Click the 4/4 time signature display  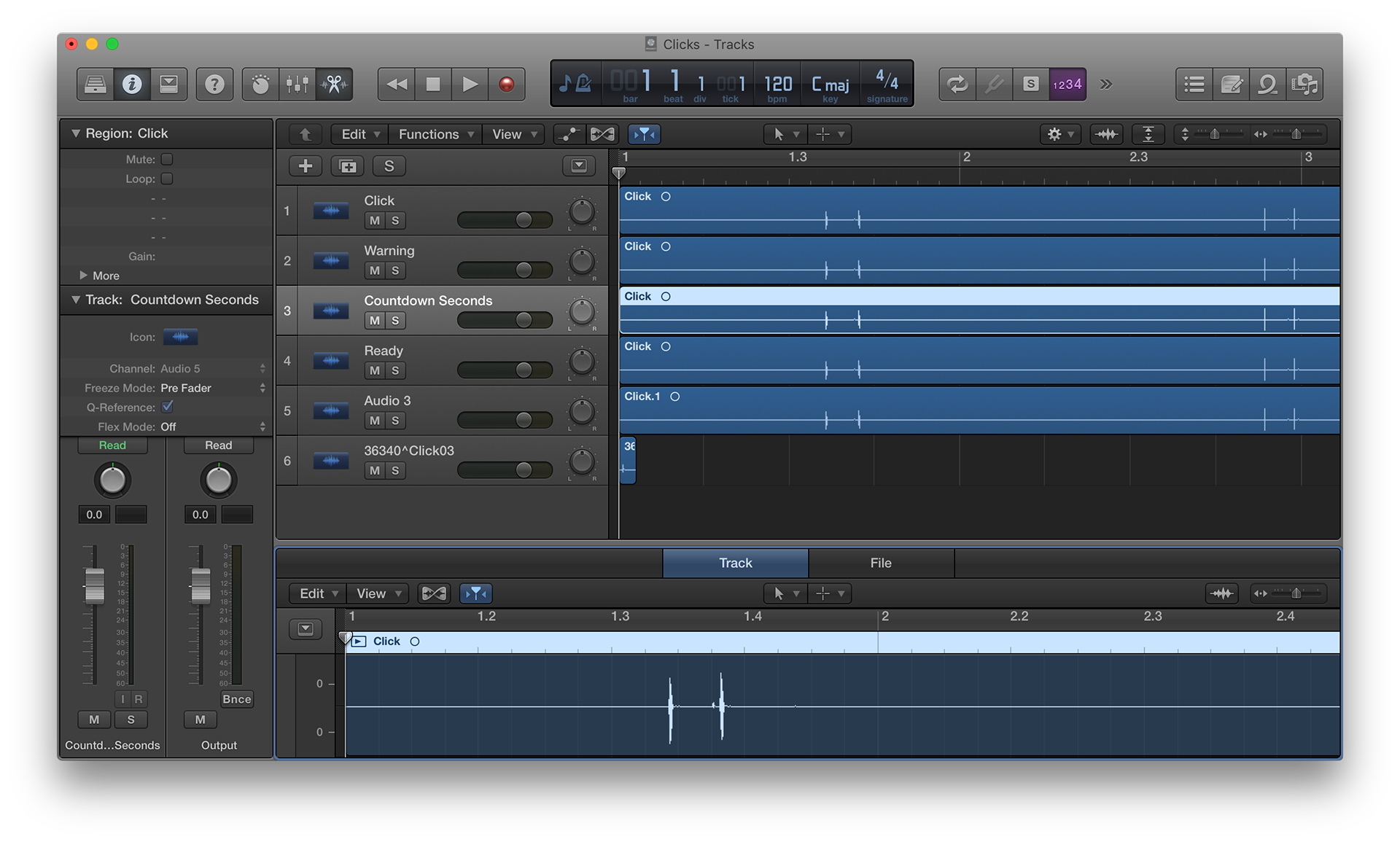(x=887, y=85)
